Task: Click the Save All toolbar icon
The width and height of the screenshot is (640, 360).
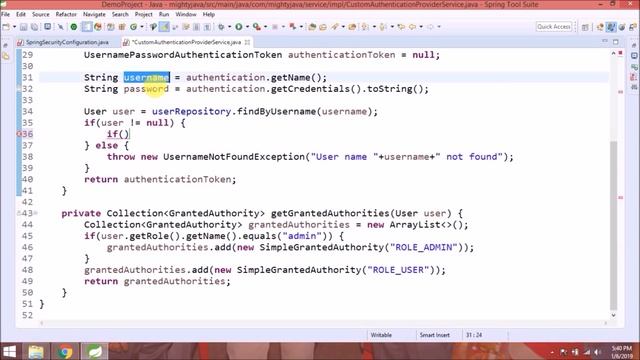Action: pyautogui.click(x=35, y=27)
